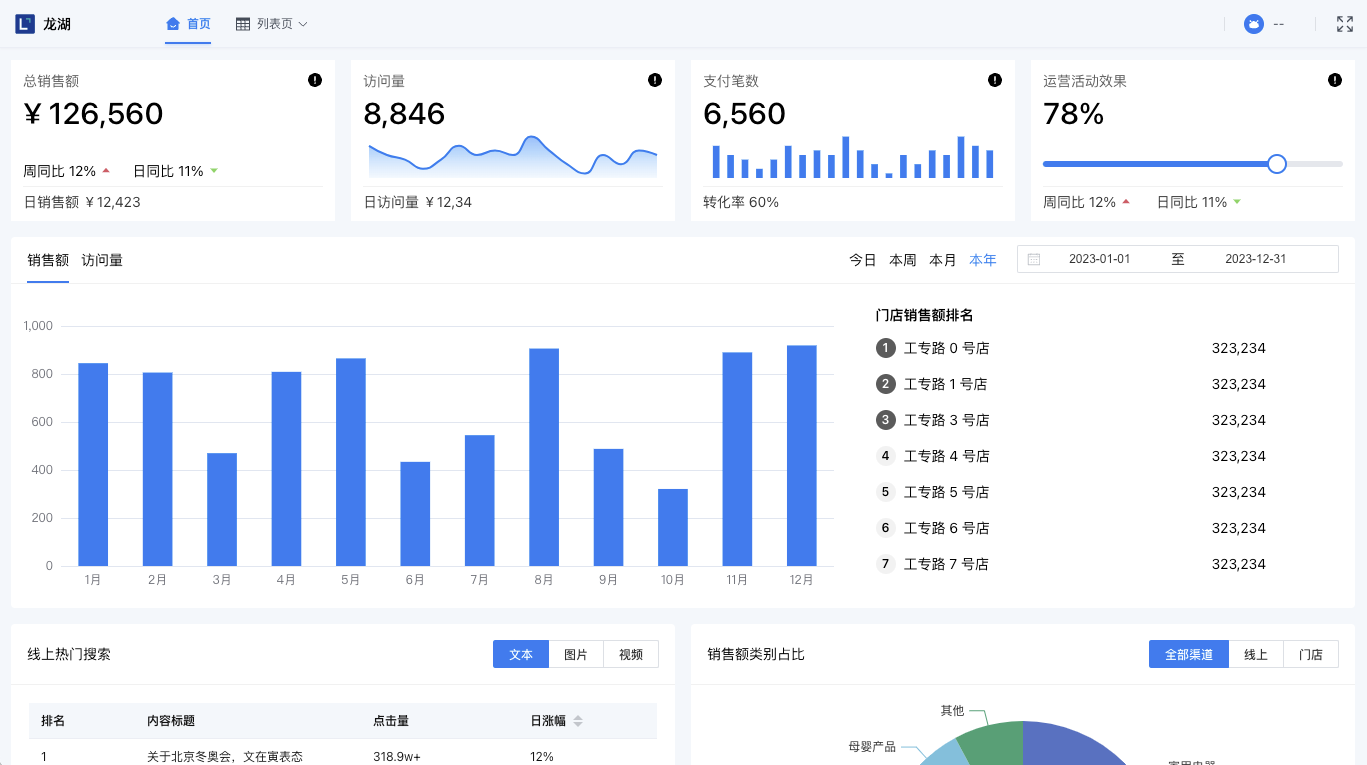Sort table by 日涨幅 column arrows
This screenshot has height=765, width=1367.
click(x=578, y=721)
